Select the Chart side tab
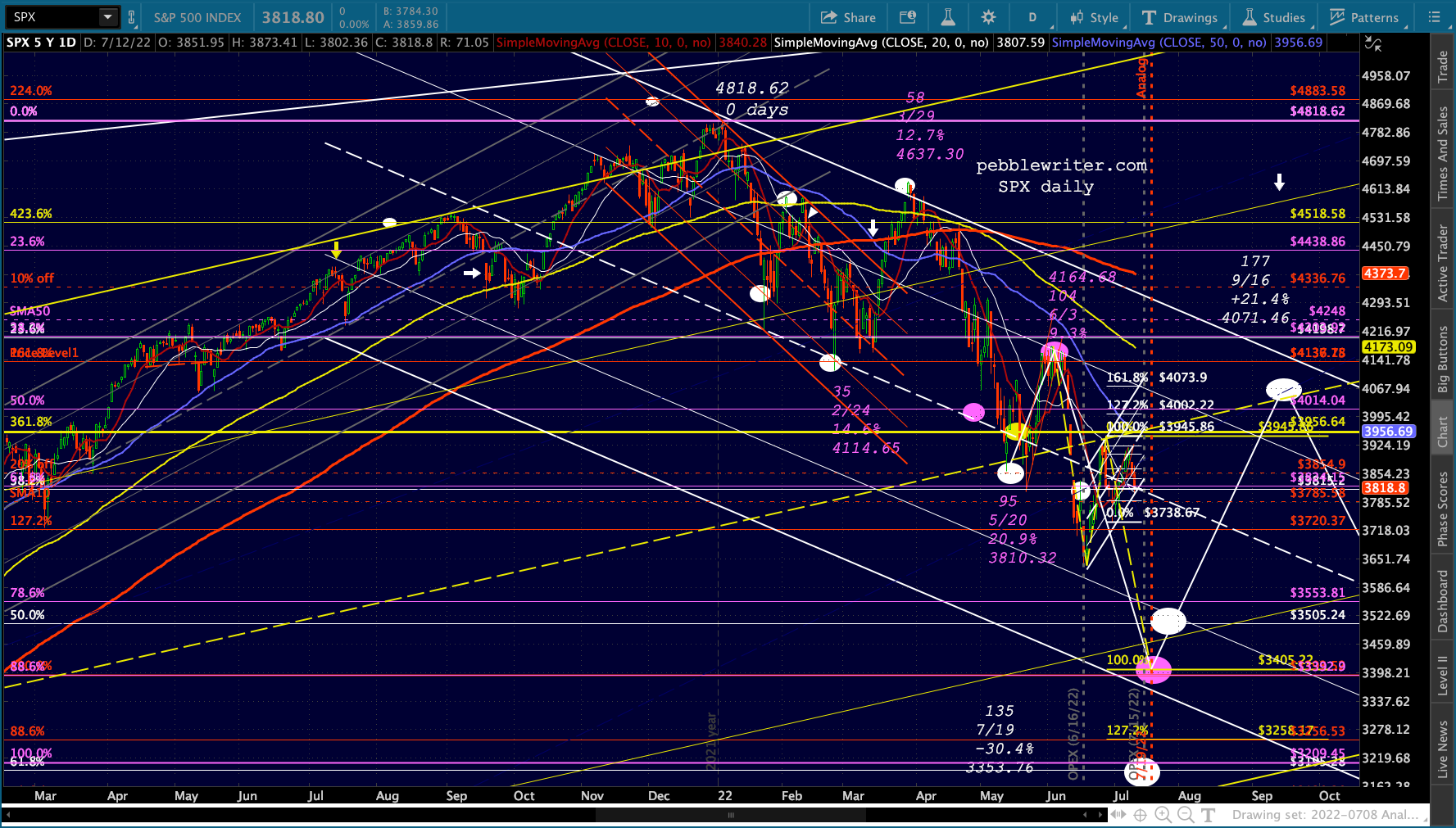Screen dimensions: 1456x828 [x=1443, y=432]
